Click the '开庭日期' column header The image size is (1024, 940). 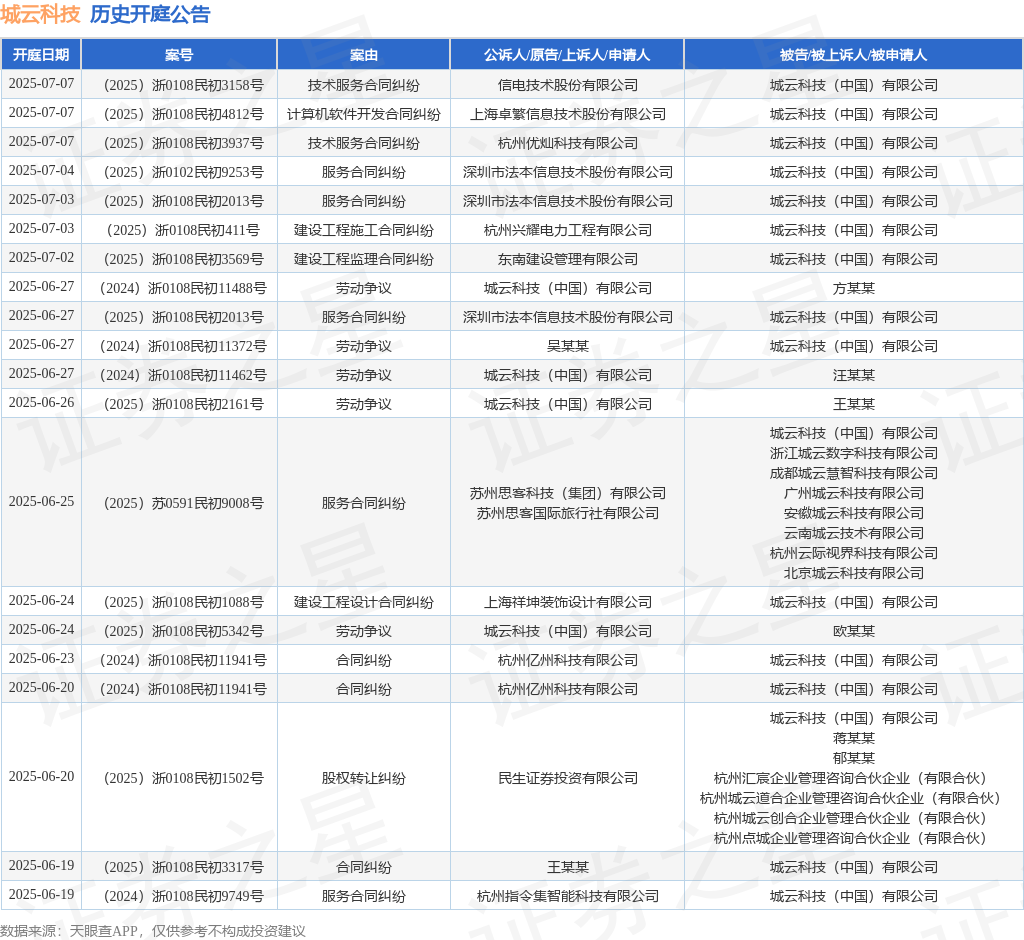pyautogui.click(x=41, y=55)
